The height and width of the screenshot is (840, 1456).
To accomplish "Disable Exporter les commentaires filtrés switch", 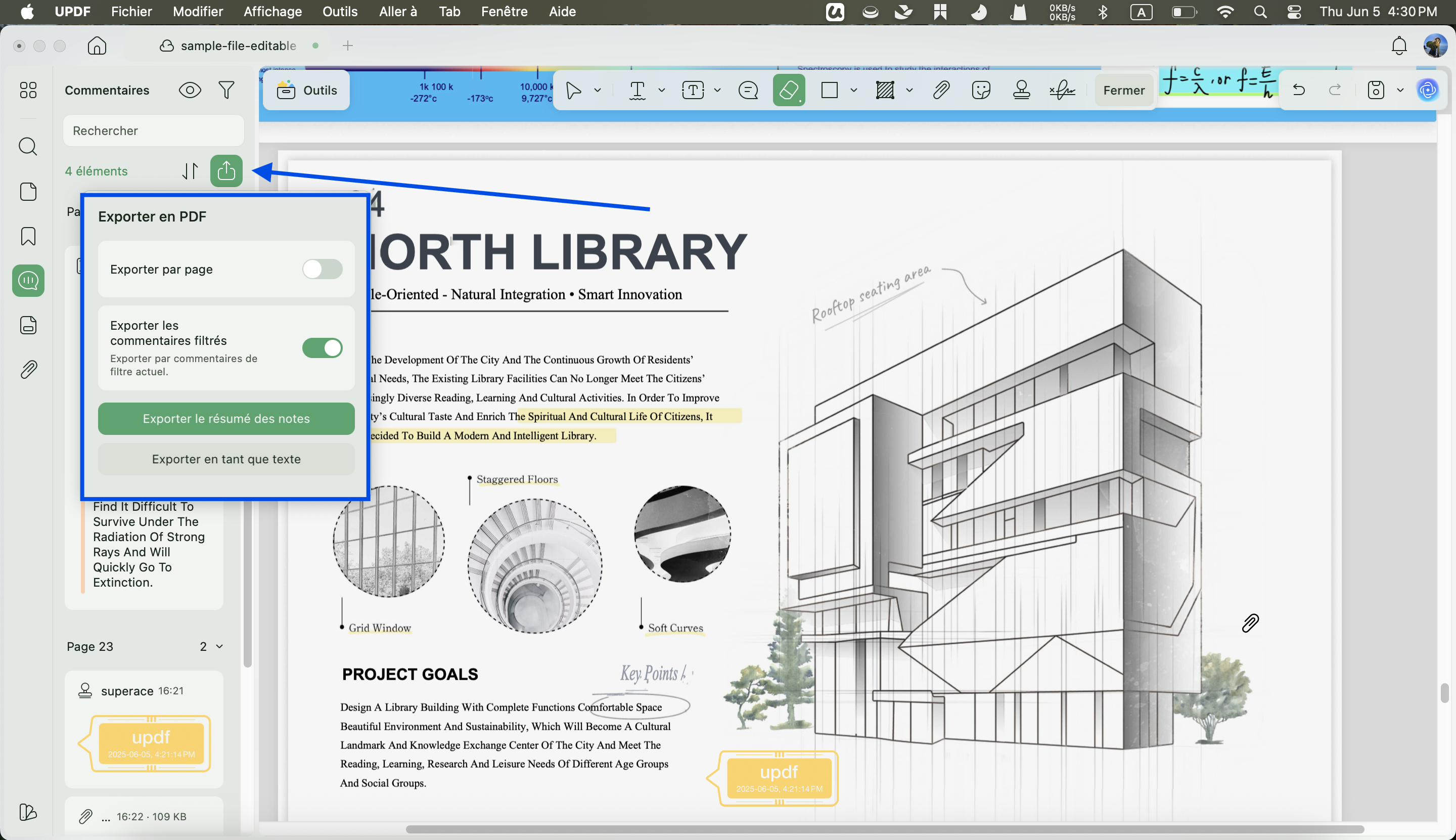I will pos(322,348).
